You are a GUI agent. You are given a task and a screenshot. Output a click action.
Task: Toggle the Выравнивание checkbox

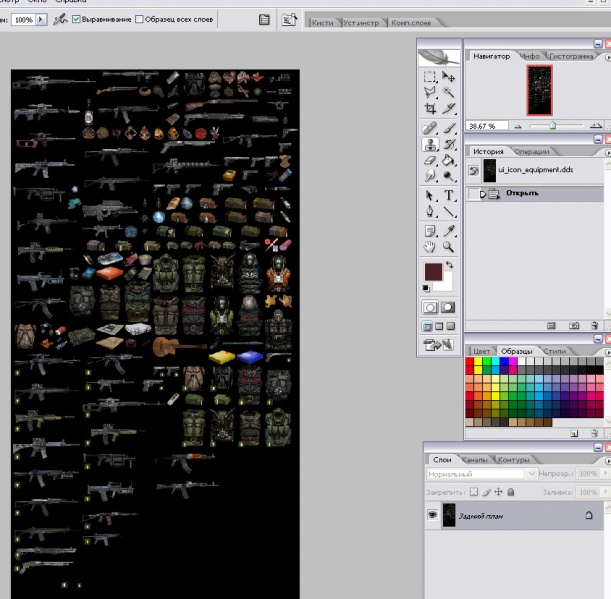[x=76, y=19]
